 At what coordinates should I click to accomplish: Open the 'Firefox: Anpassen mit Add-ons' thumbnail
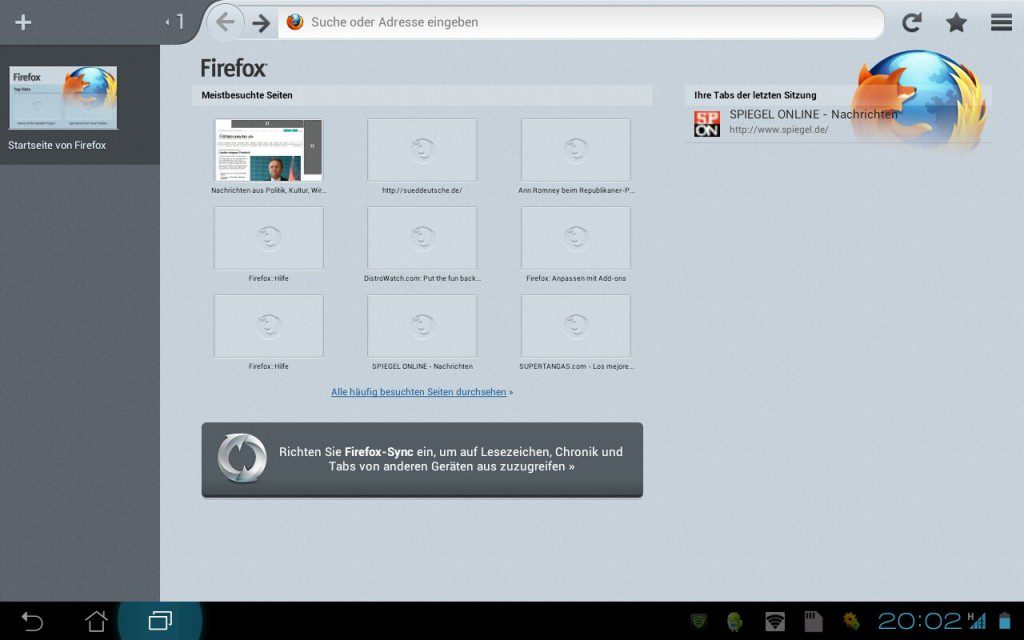[x=576, y=238]
